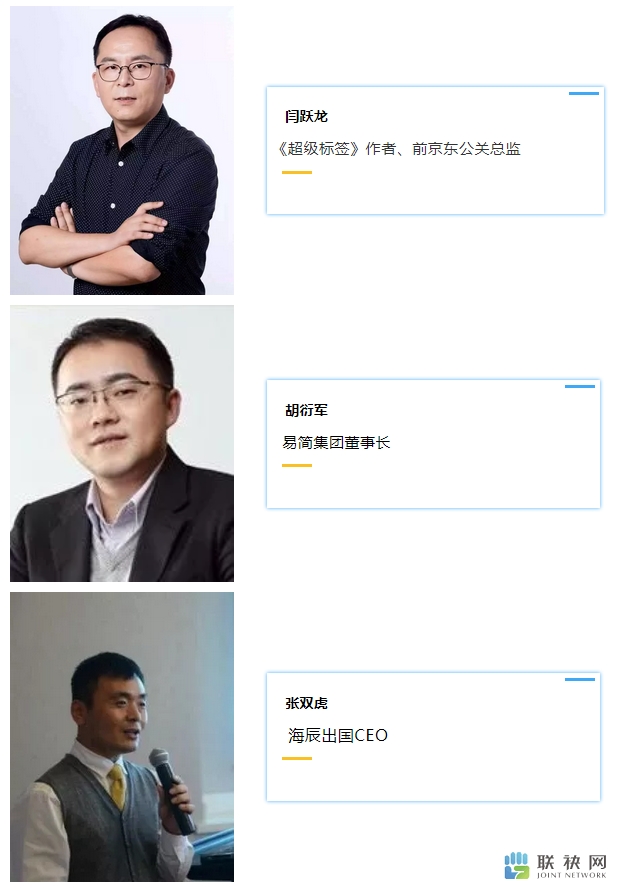
Task: Click yellow underline below 海辰出国CEO
Action: tap(297, 758)
